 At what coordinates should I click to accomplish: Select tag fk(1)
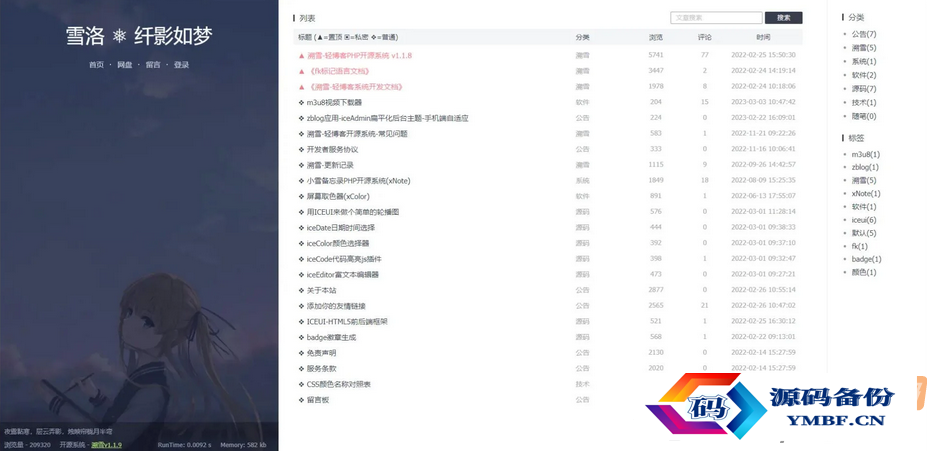[x=860, y=246]
